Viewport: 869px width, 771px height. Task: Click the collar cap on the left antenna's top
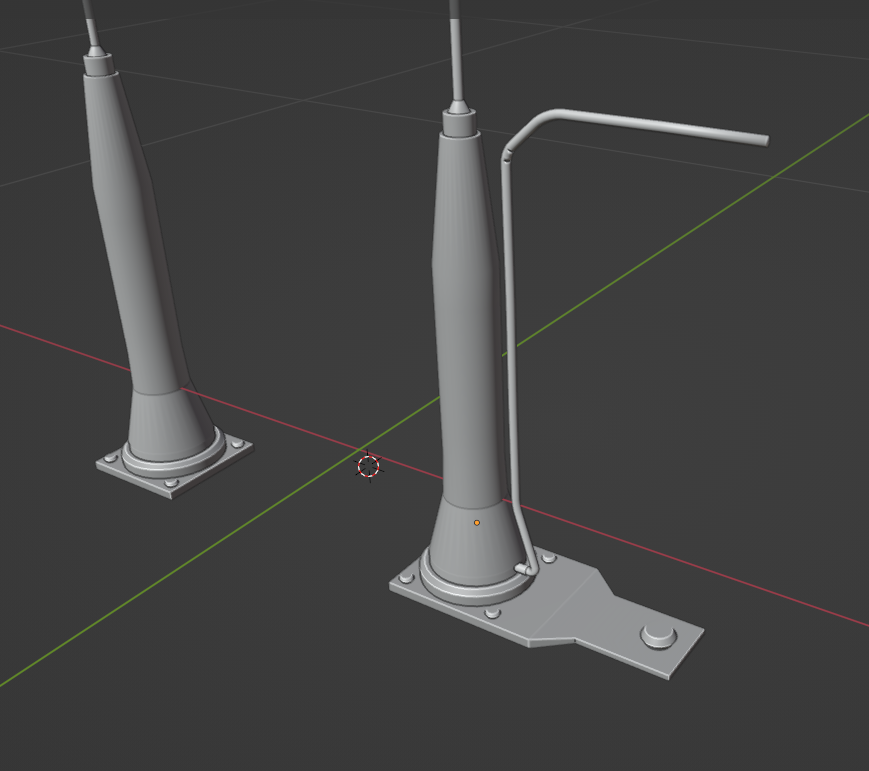pos(99,64)
